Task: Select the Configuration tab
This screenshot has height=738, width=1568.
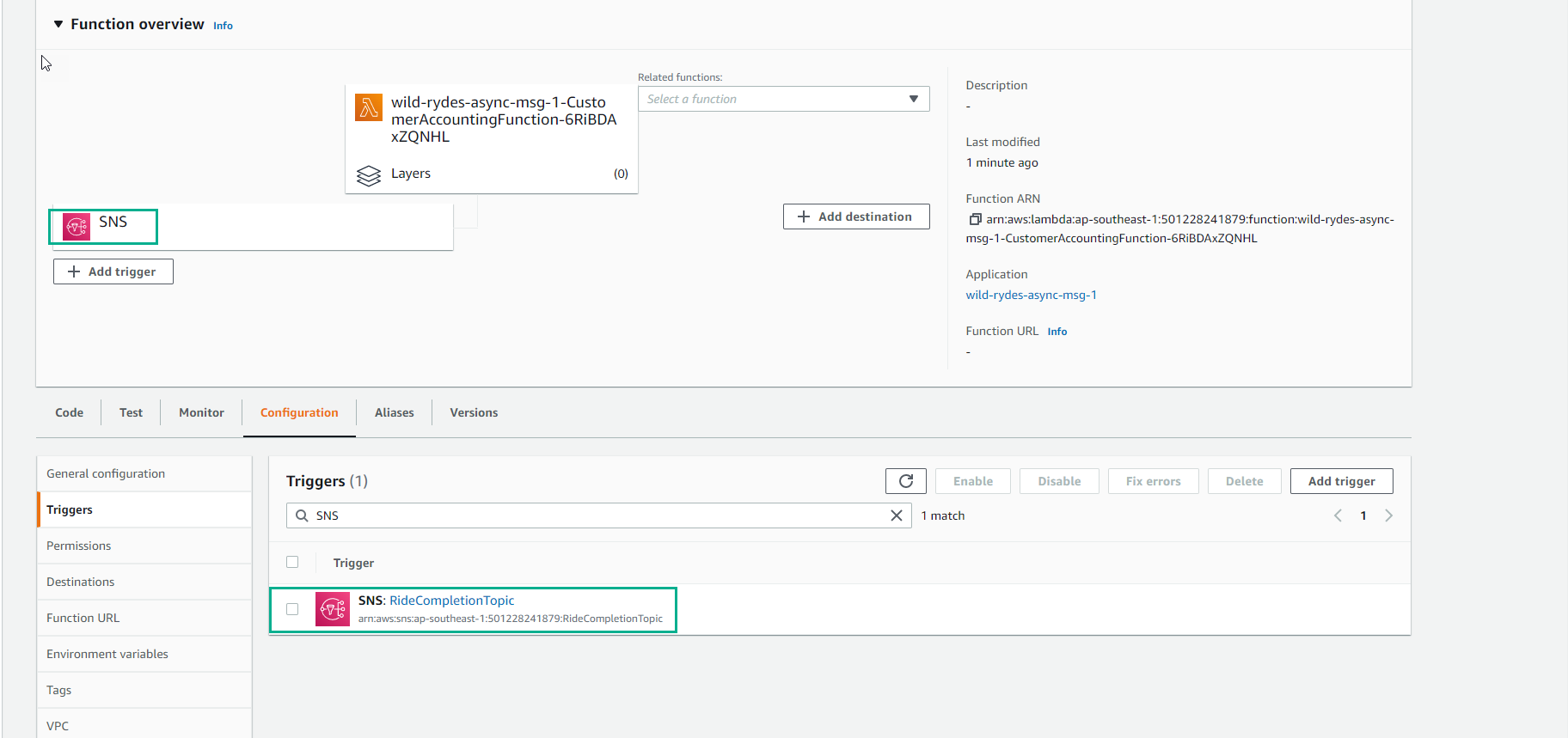Action: (x=299, y=412)
